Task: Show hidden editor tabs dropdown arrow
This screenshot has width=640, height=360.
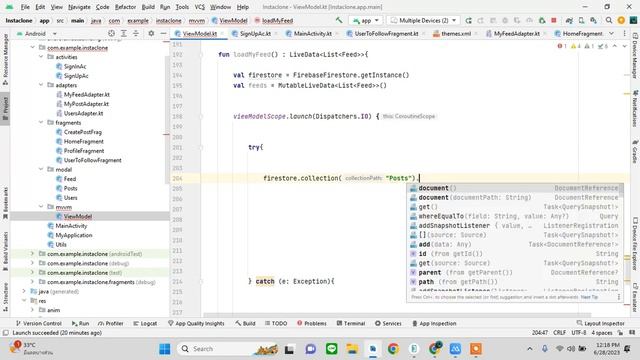Action: coord(611,33)
